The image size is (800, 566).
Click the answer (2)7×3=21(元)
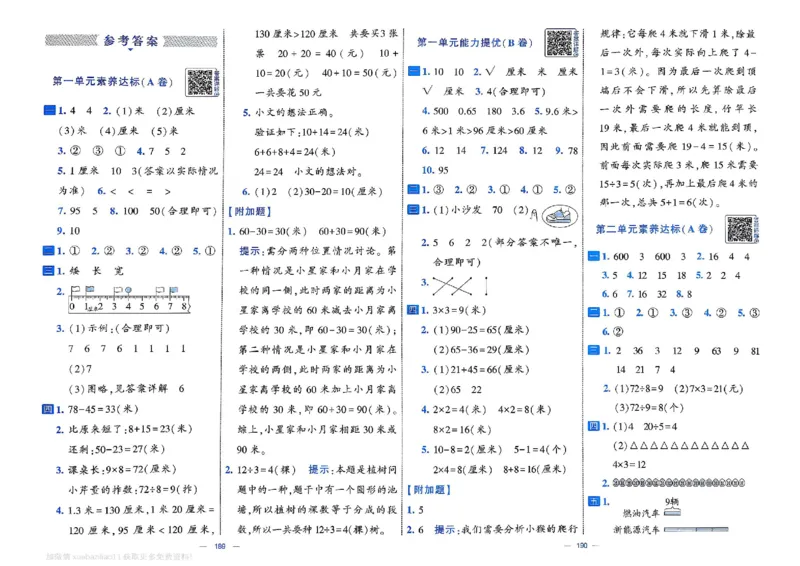708,389
